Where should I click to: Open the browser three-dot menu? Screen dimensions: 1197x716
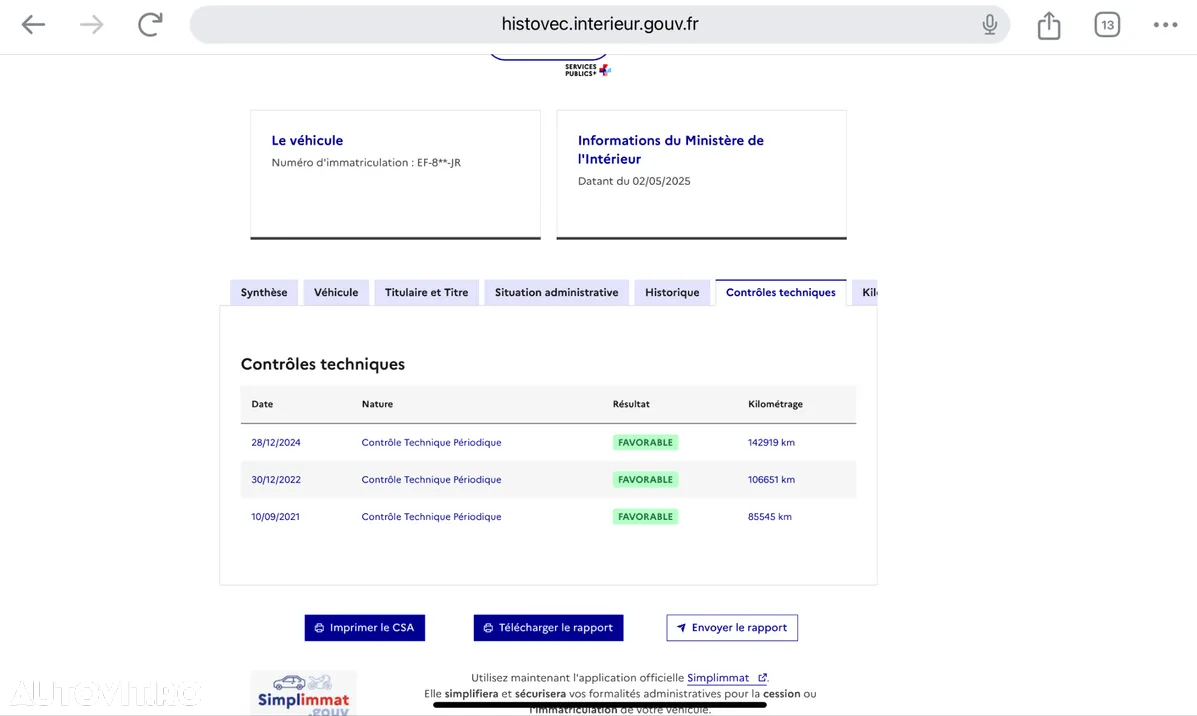point(1165,24)
